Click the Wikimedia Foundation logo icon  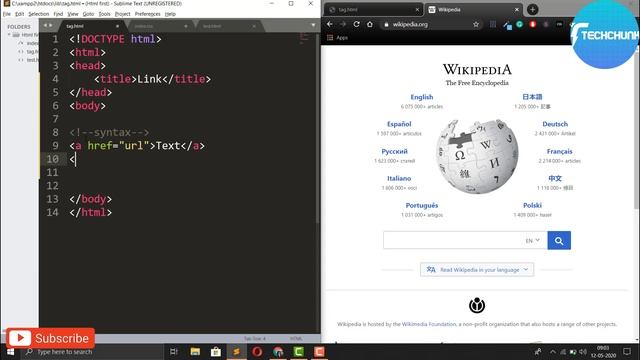pos(477,305)
